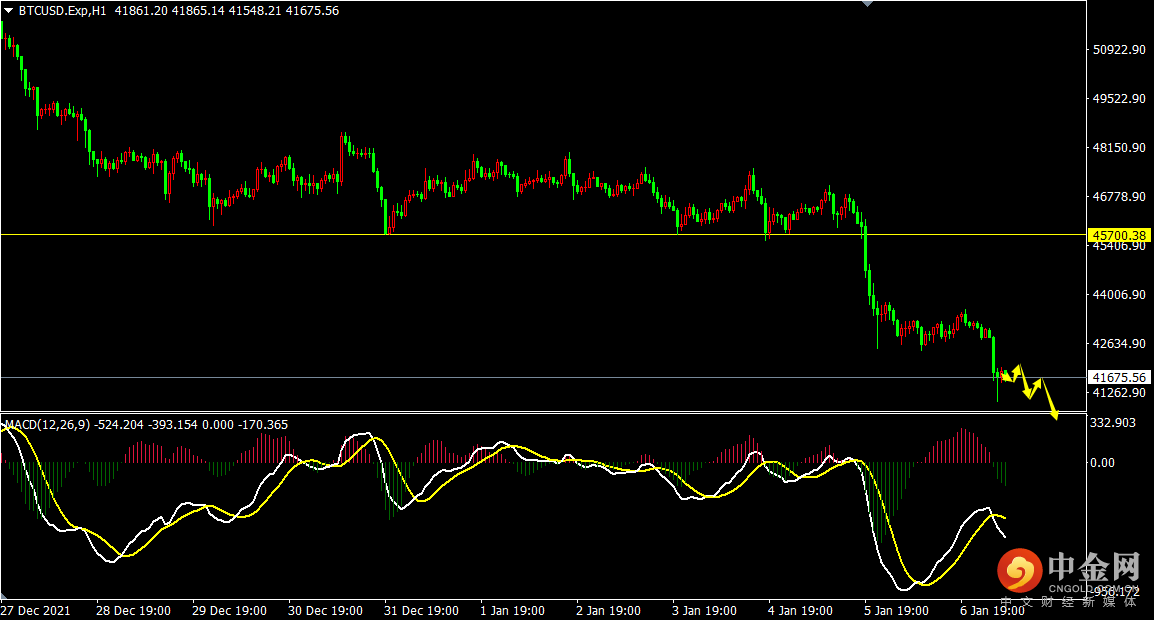Screen dimensions: 1154x620
Task: Click the 27 Dec 2021 date label
Action: click(x=35, y=610)
